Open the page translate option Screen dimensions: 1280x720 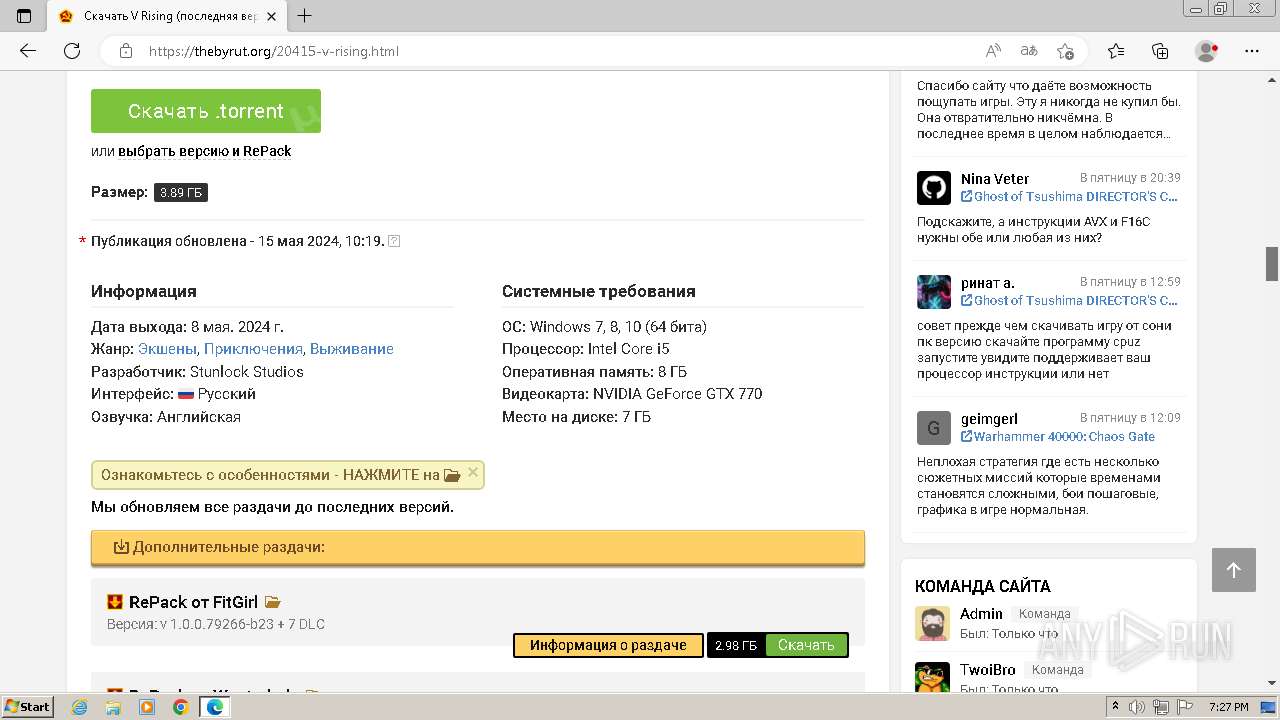pos(1029,51)
